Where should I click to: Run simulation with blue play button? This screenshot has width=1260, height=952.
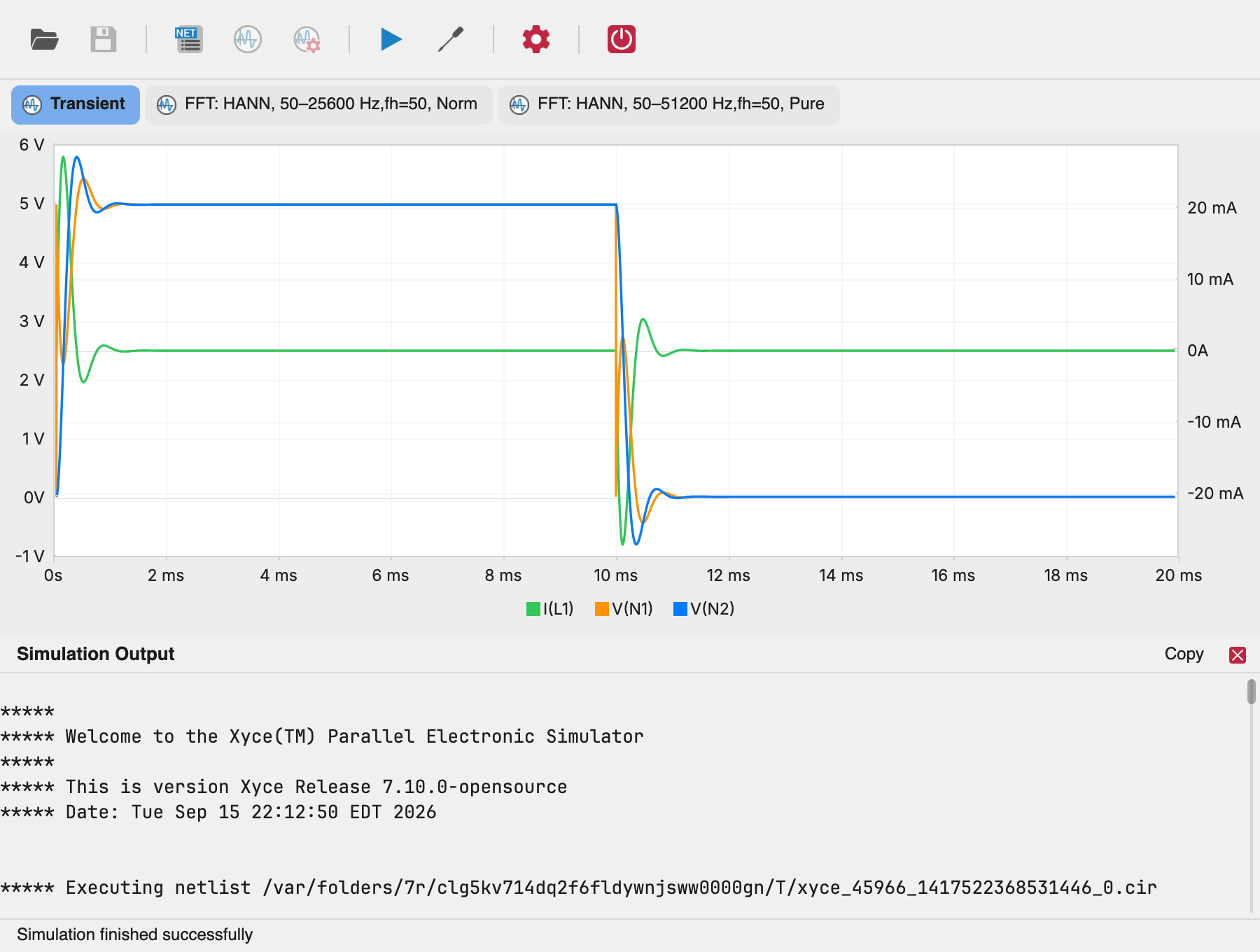click(x=391, y=39)
